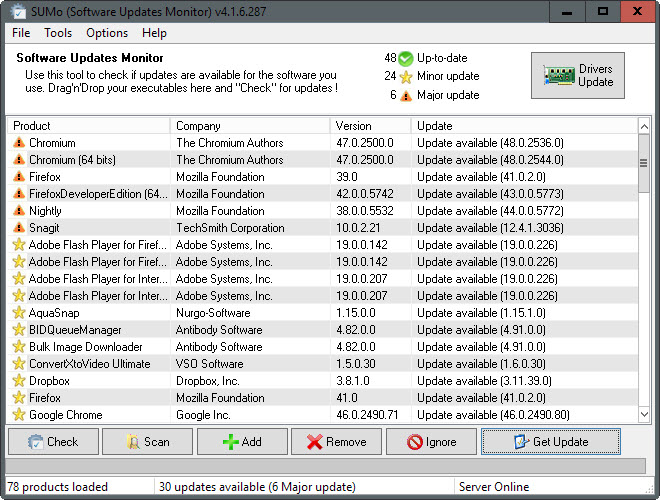Click "78 products loaded" in status bar
660x500 pixels.
tap(58, 487)
